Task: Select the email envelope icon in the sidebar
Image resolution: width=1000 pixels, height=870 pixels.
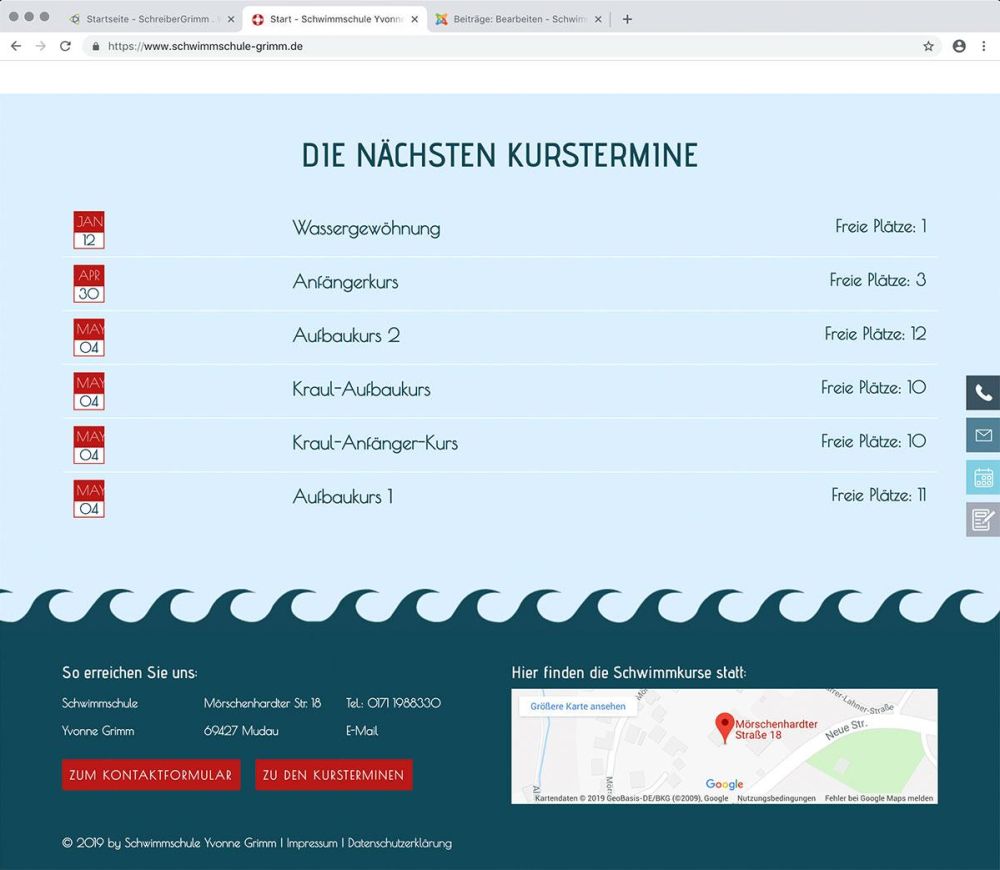Action: click(984, 435)
